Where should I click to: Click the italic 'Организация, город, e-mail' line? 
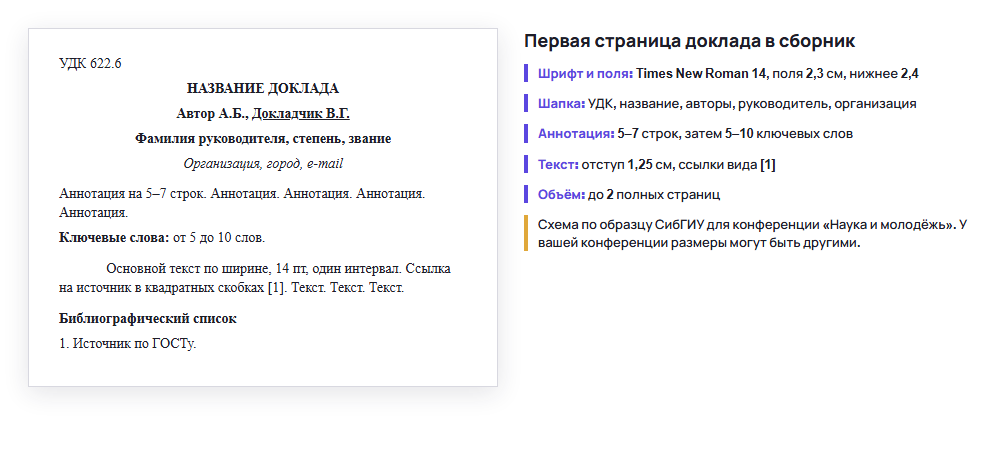[263, 163]
